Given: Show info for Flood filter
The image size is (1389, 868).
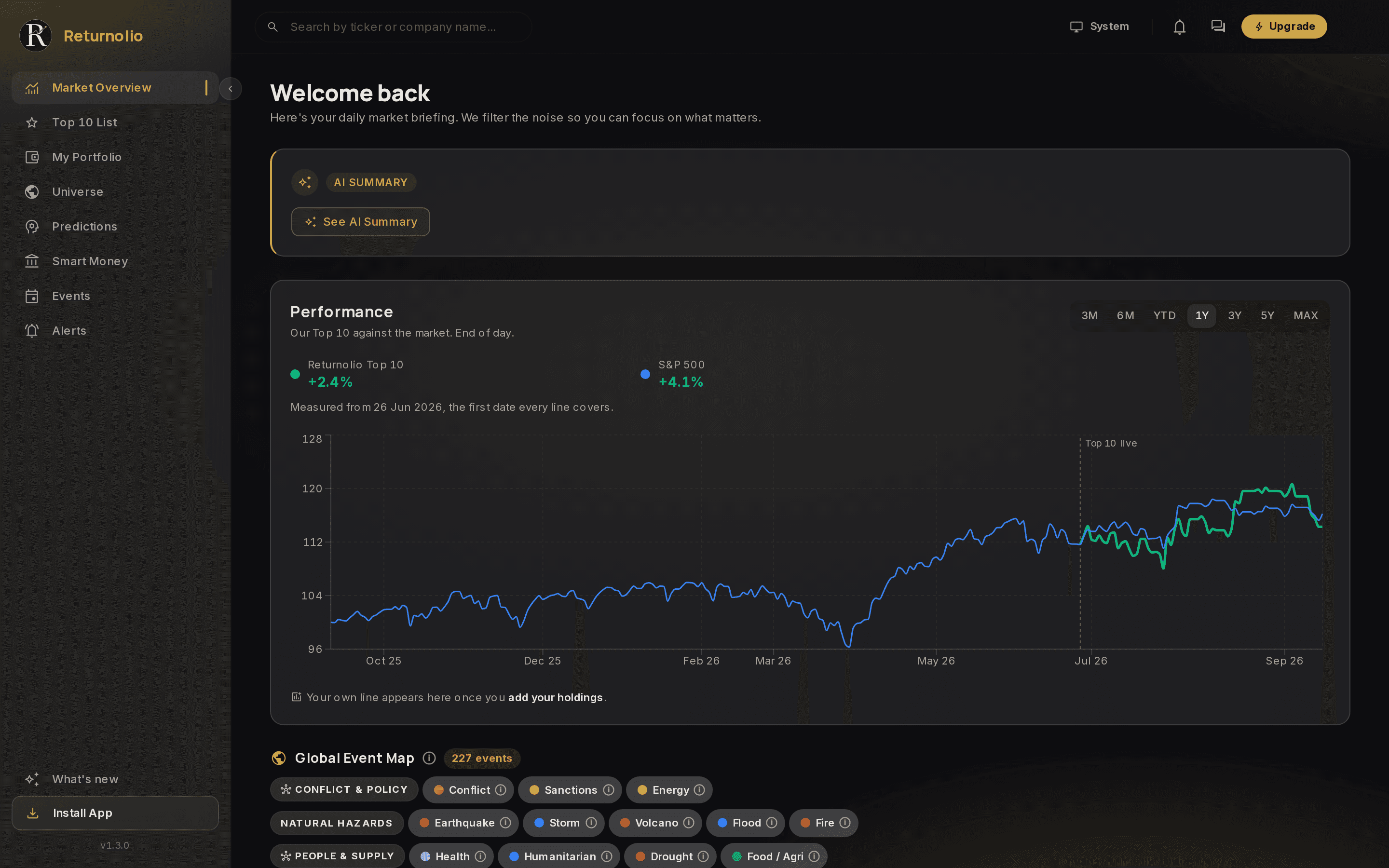Looking at the screenshot, I should click(x=771, y=823).
